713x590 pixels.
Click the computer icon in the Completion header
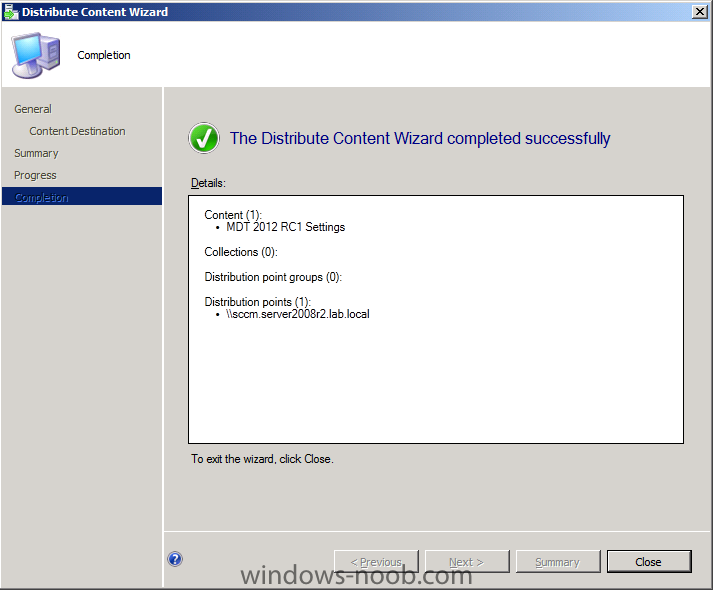pyautogui.click(x=35, y=55)
